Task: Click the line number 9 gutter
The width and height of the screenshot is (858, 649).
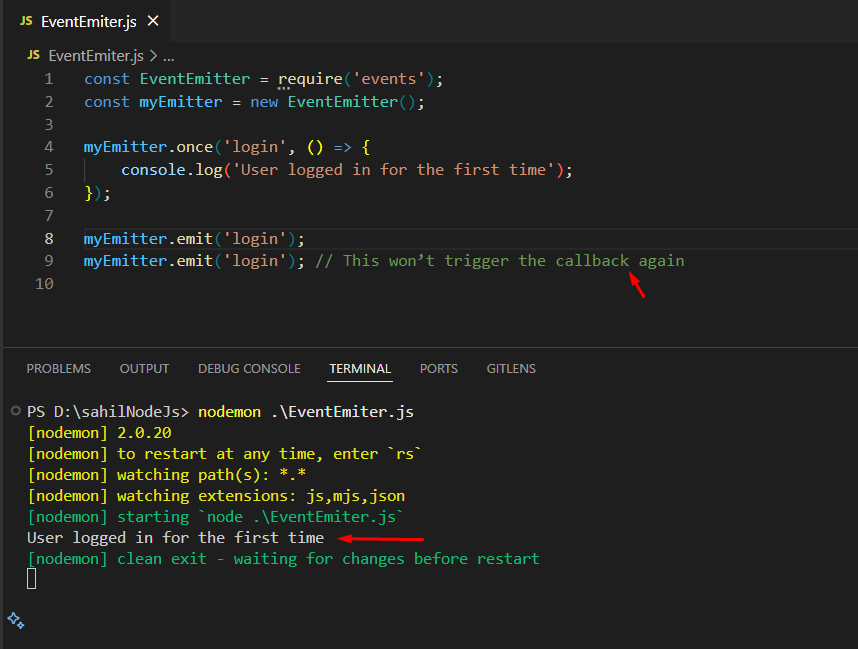Action: 49,261
